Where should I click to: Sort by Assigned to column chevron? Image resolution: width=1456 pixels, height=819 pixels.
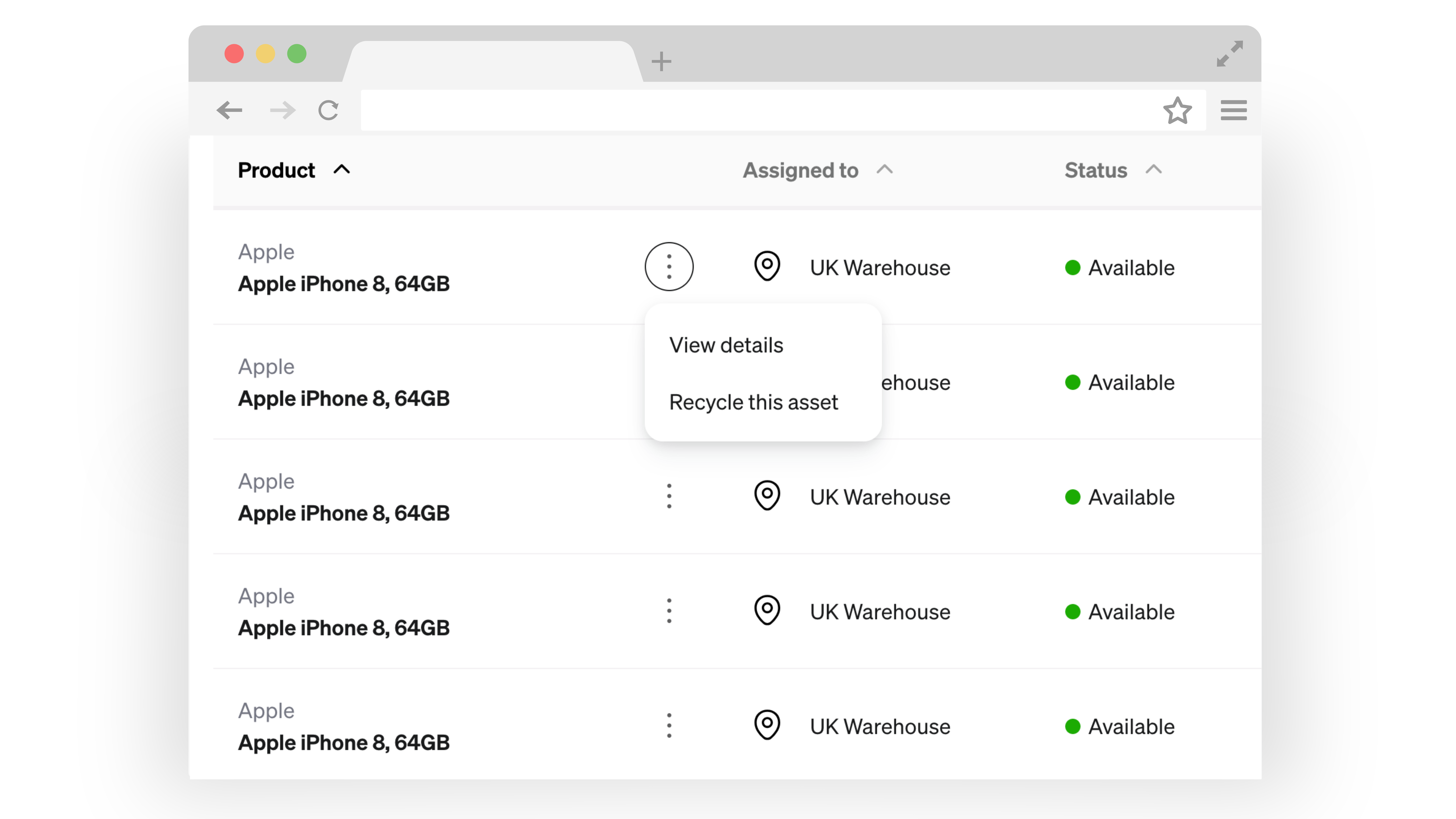(885, 170)
